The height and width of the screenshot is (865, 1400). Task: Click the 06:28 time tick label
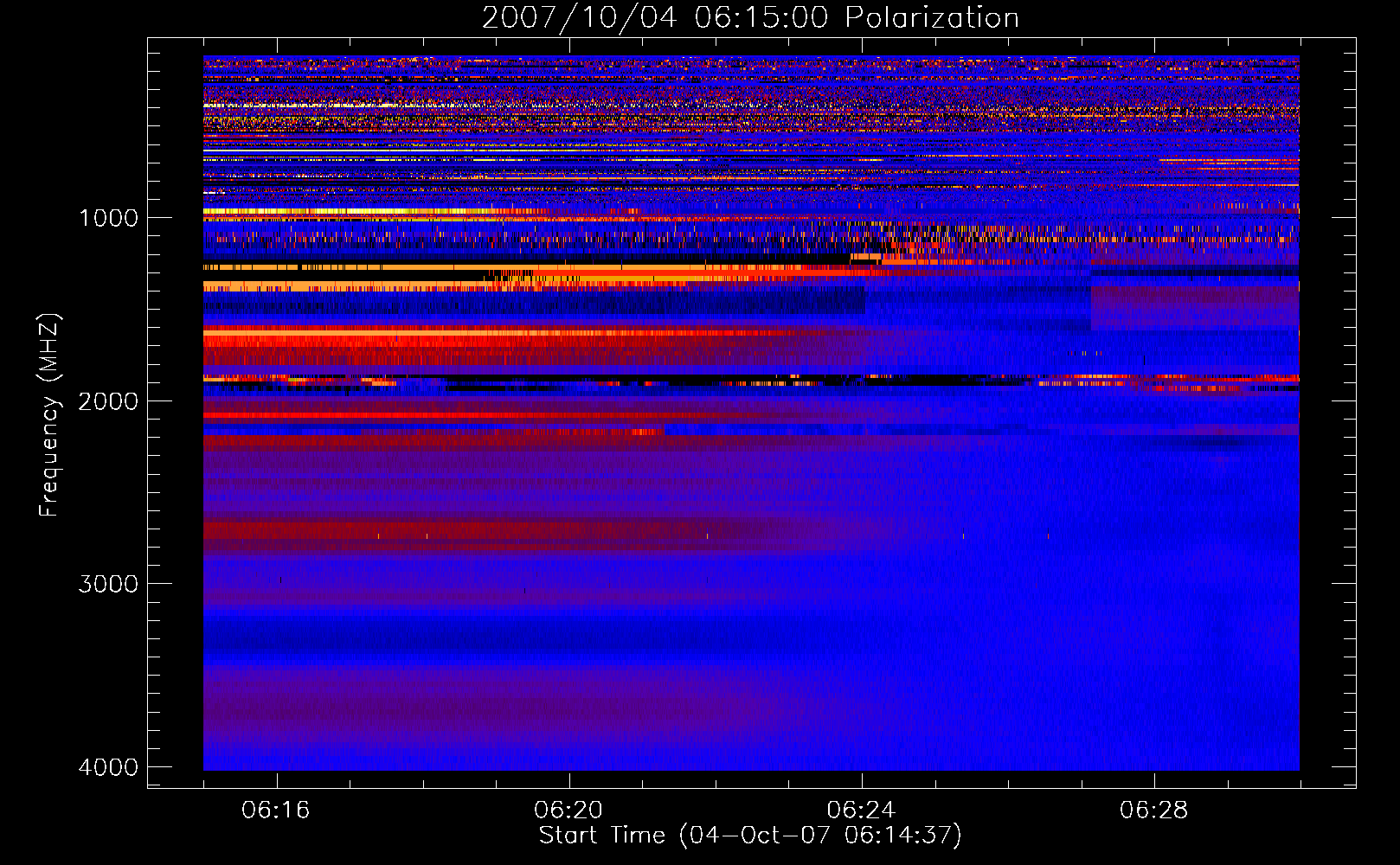click(1153, 811)
